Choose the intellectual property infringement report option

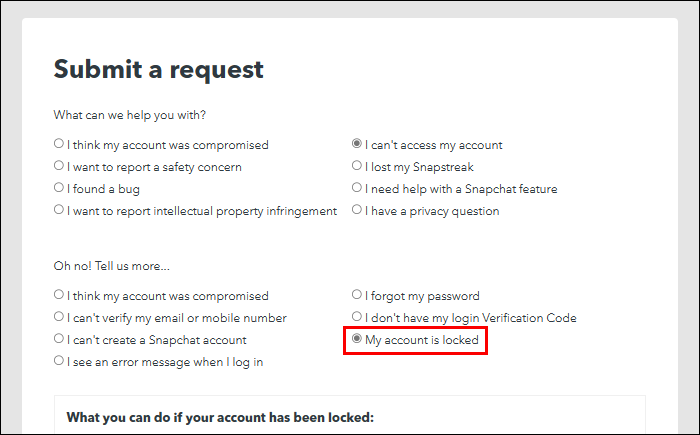tap(59, 210)
